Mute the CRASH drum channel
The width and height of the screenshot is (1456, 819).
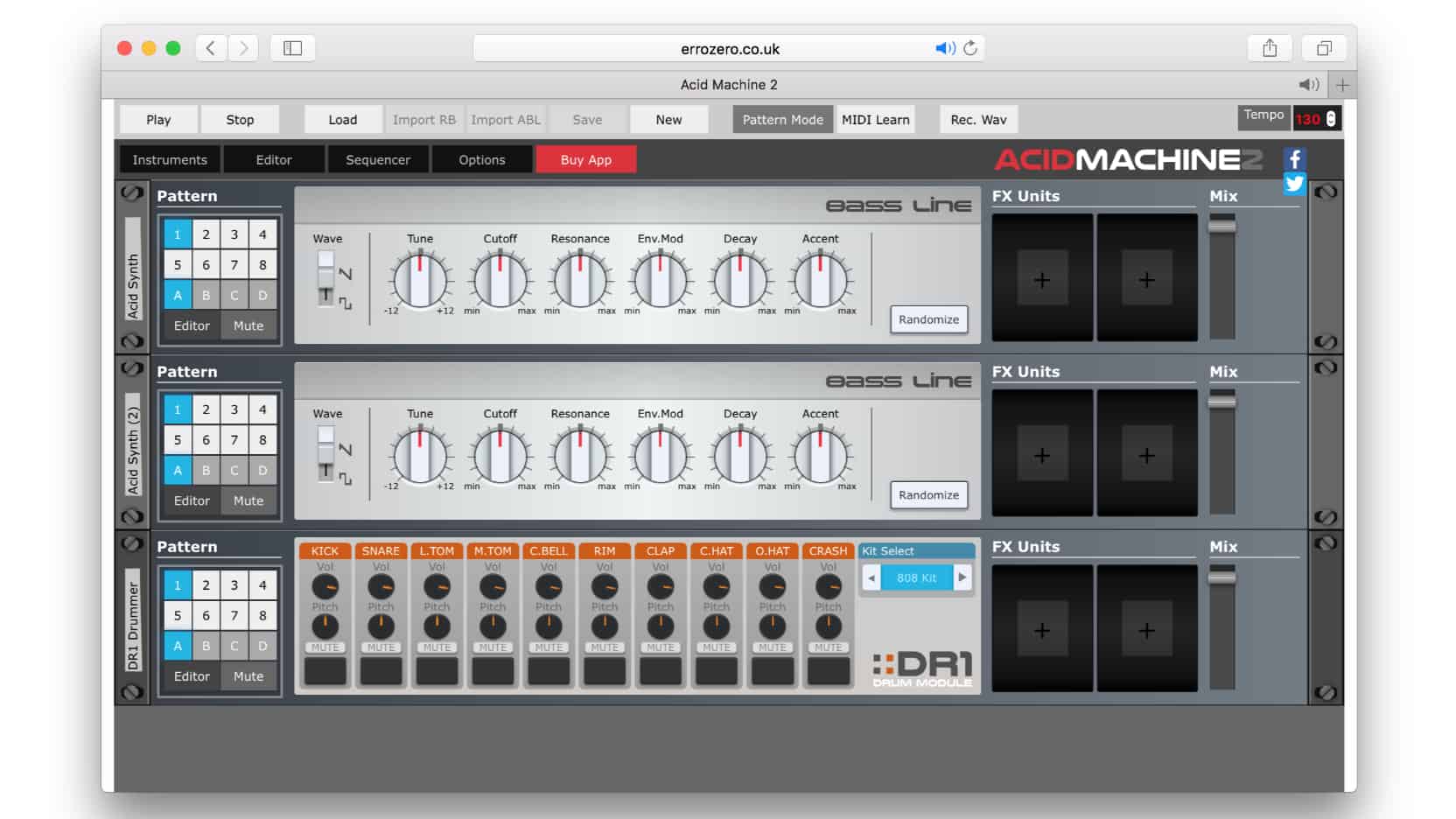(x=828, y=647)
